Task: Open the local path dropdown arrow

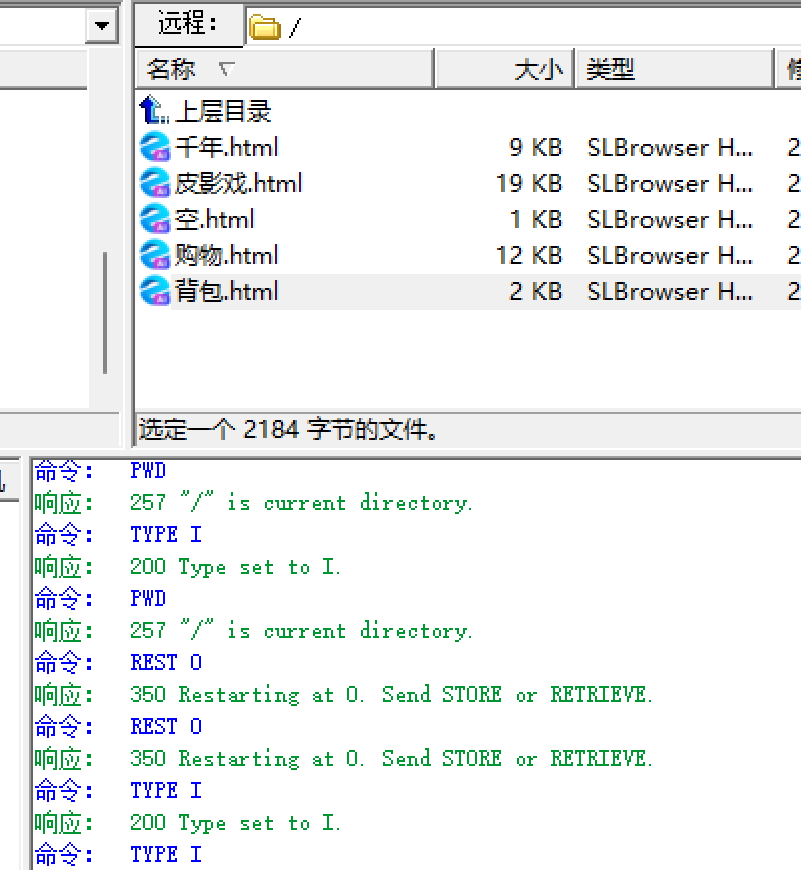Action: pyautogui.click(x=102, y=25)
